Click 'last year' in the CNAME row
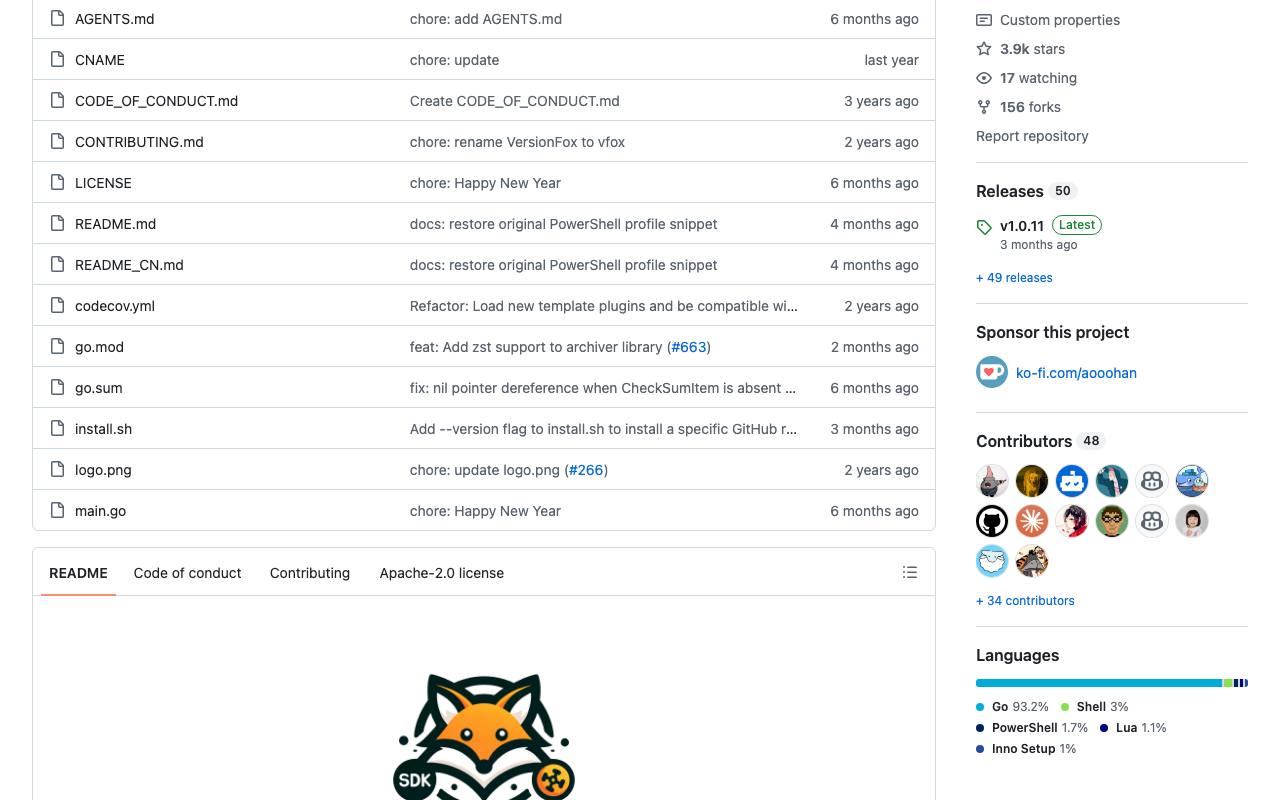Screen dimensions: 1280x800 coord(891,60)
